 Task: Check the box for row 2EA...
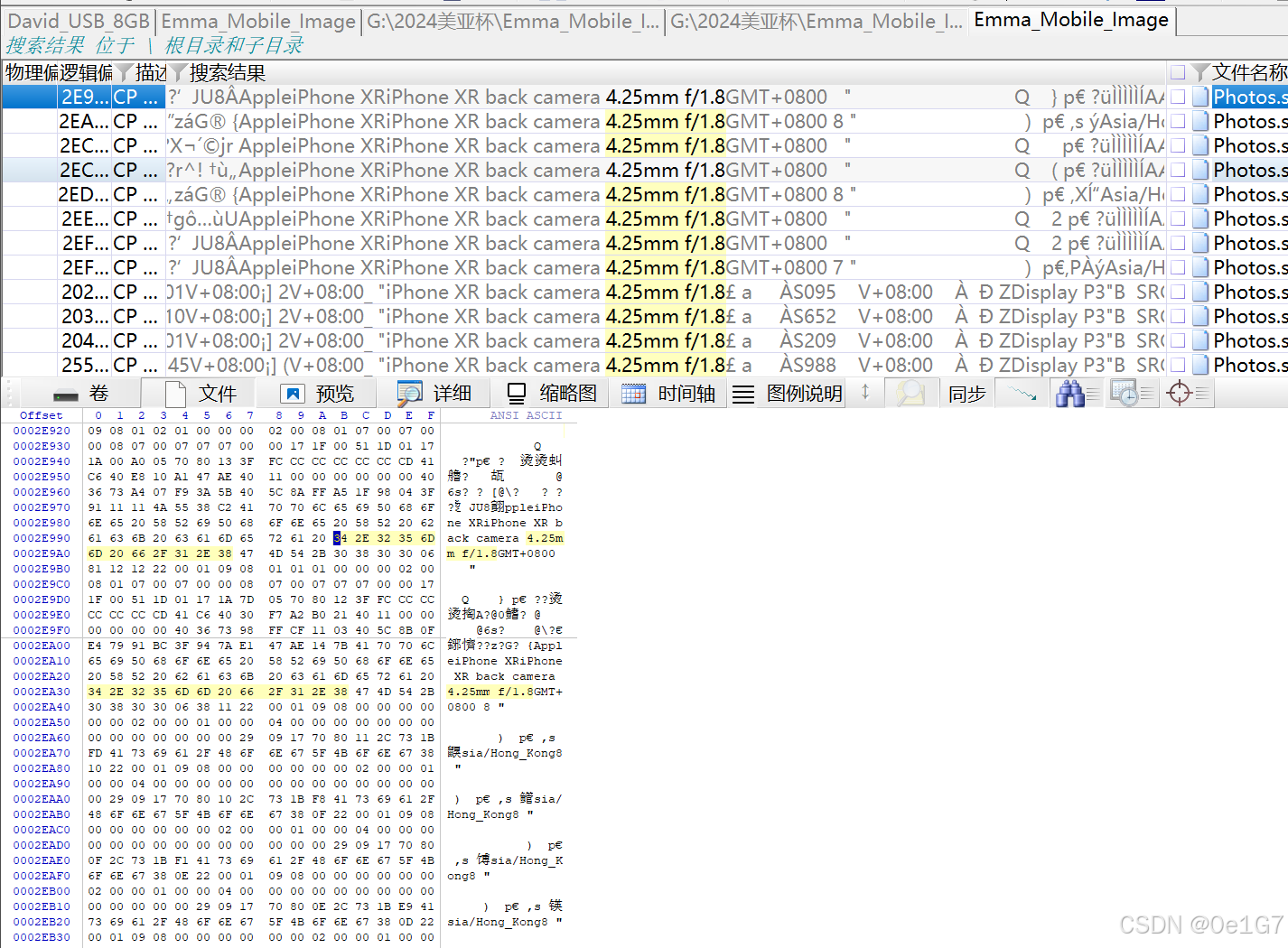(x=1178, y=121)
